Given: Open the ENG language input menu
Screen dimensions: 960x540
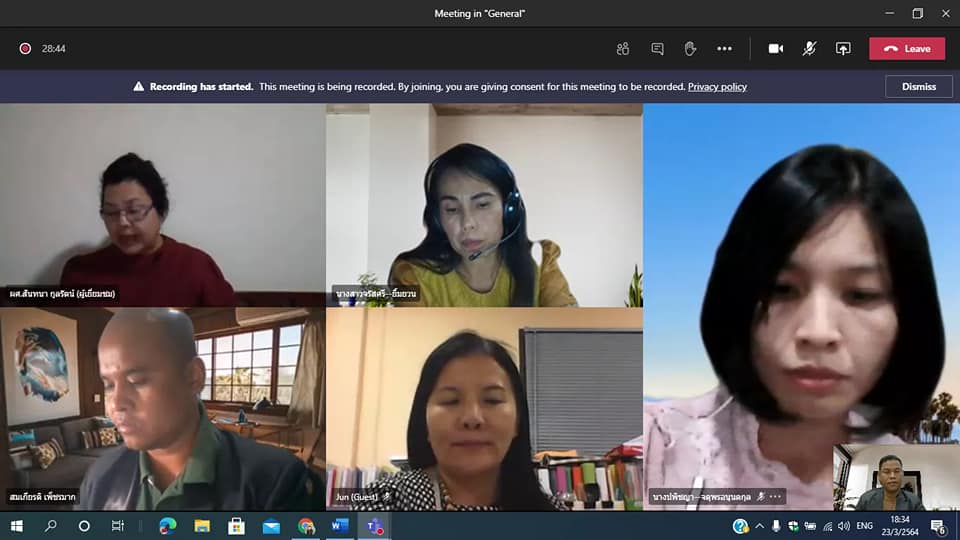Looking at the screenshot, I should tap(865, 526).
